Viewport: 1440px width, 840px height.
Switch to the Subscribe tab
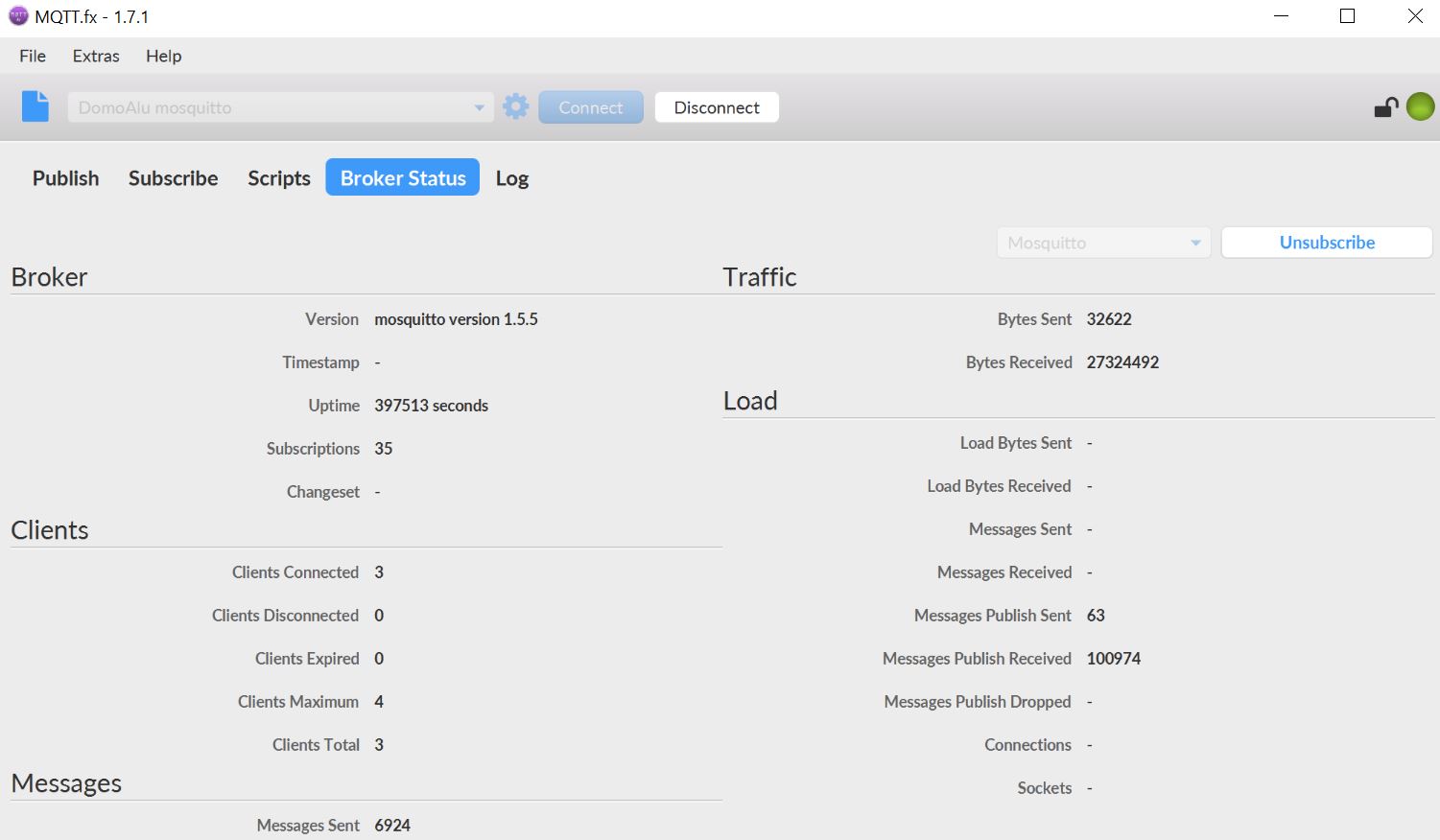174,178
